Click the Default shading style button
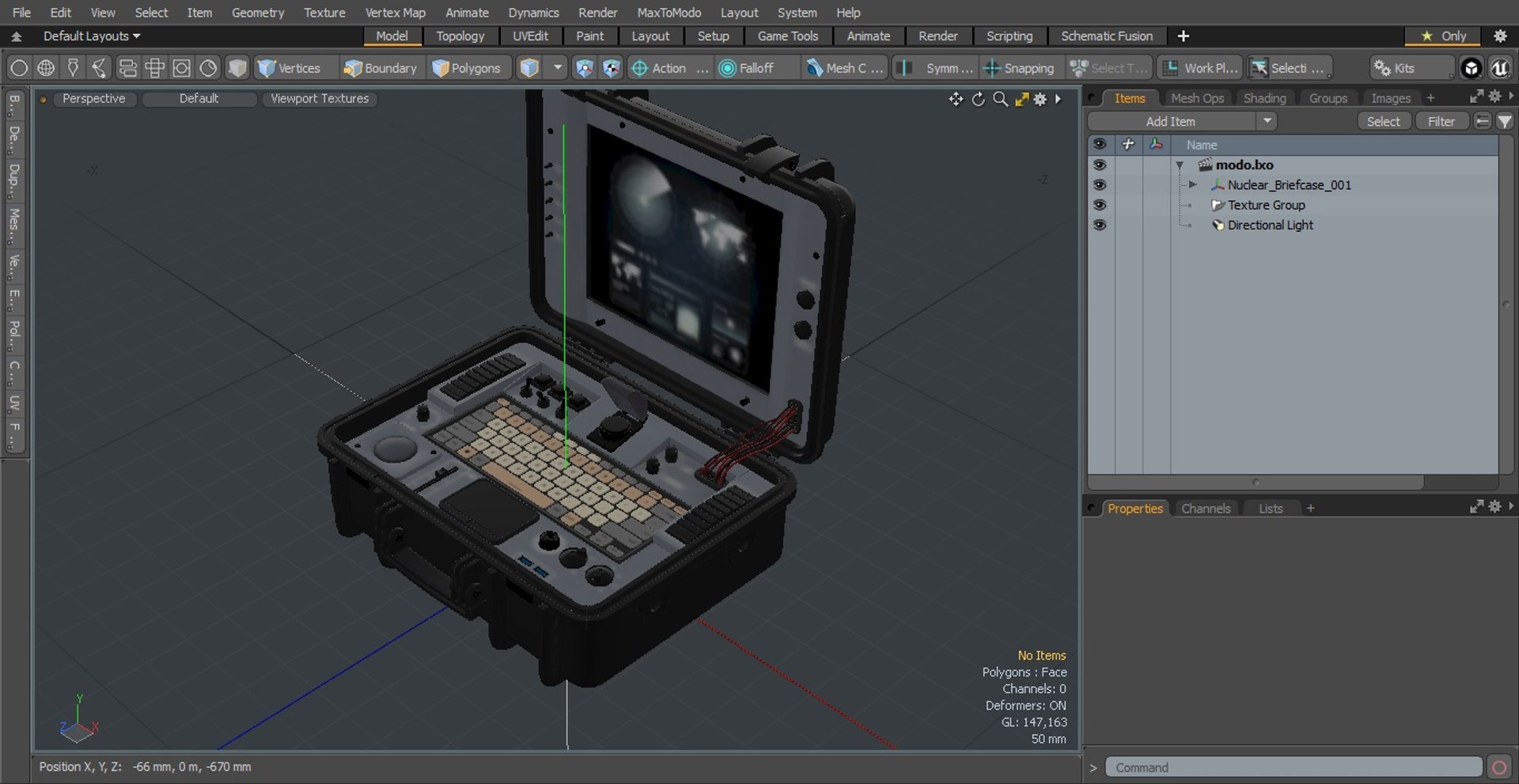1519x784 pixels. [x=199, y=98]
